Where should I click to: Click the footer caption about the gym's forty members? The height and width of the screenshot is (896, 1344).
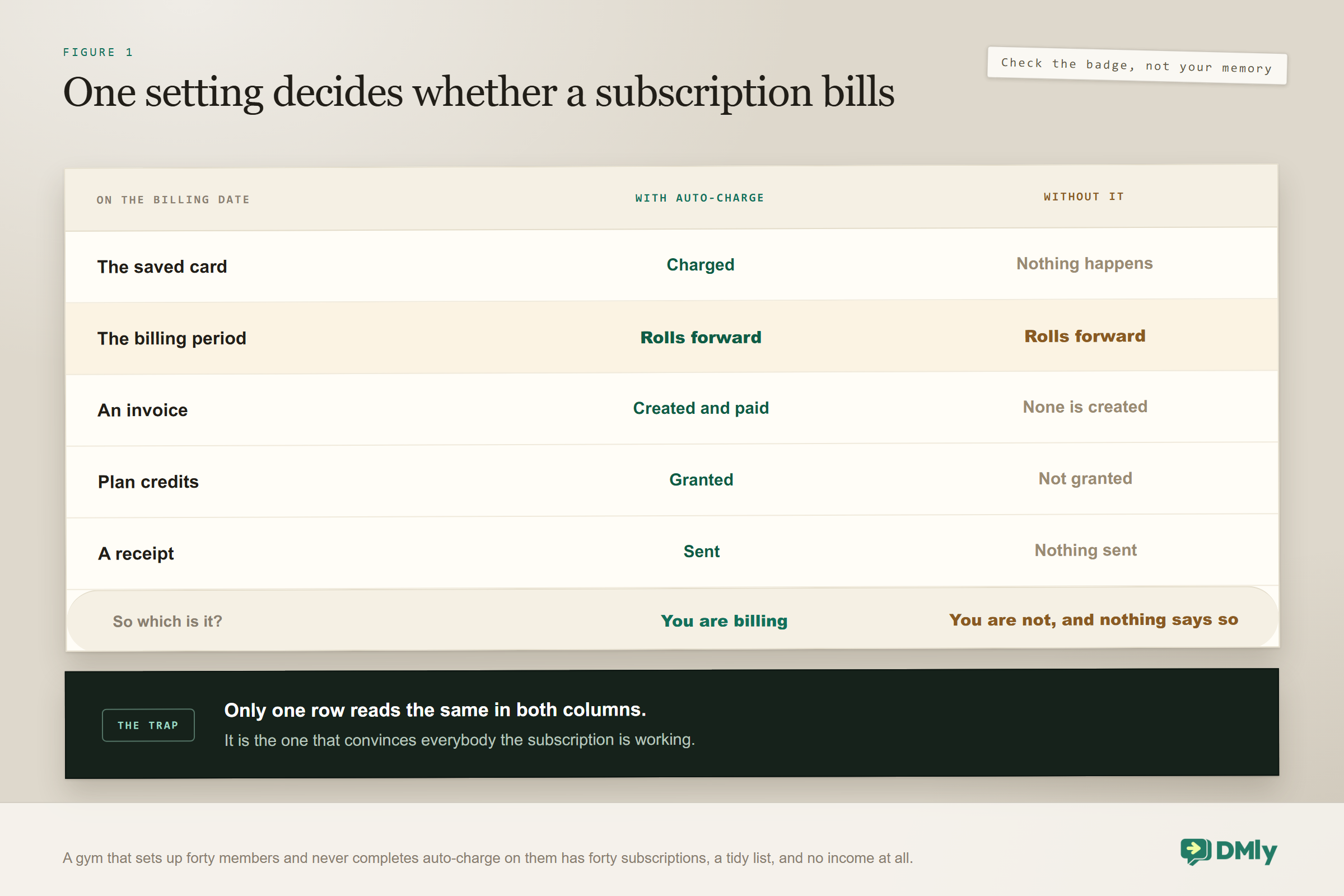(x=488, y=858)
